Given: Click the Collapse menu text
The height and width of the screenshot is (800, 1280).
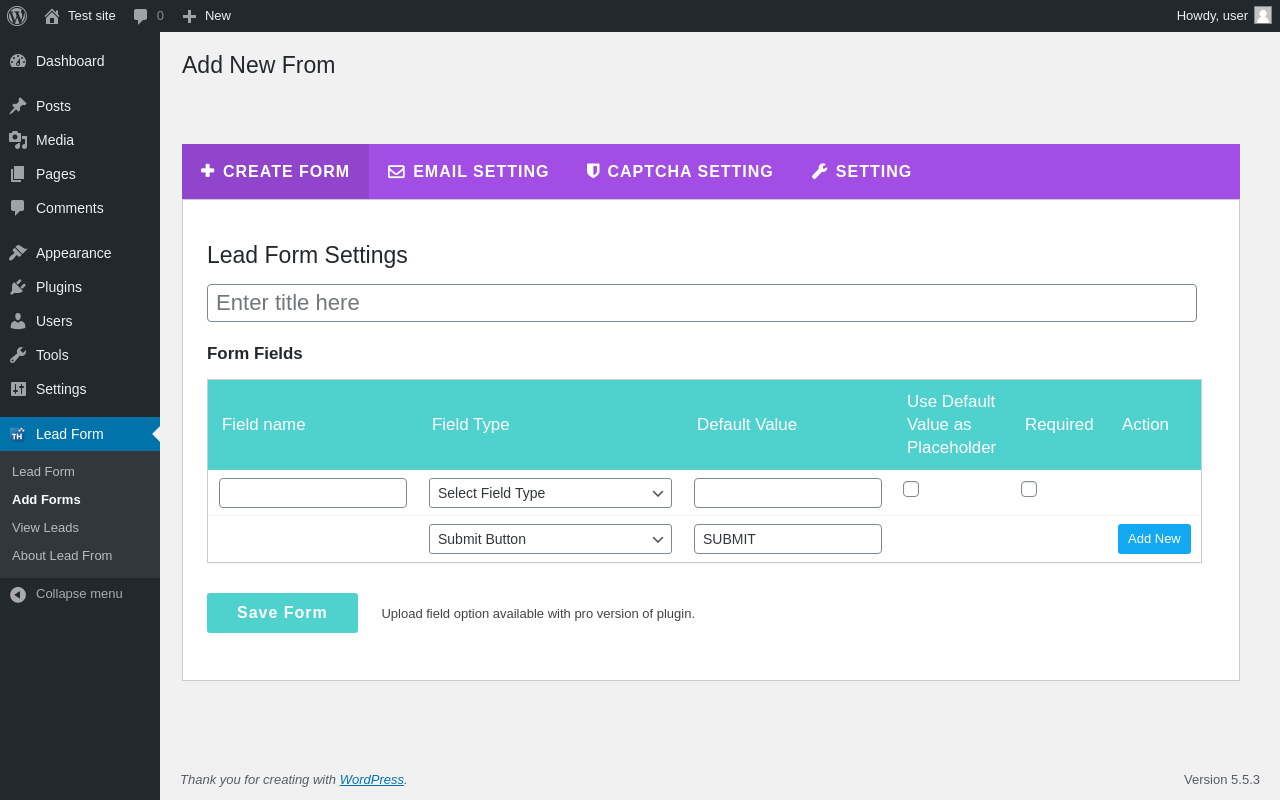Looking at the screenshot, I should click(79, 593).
